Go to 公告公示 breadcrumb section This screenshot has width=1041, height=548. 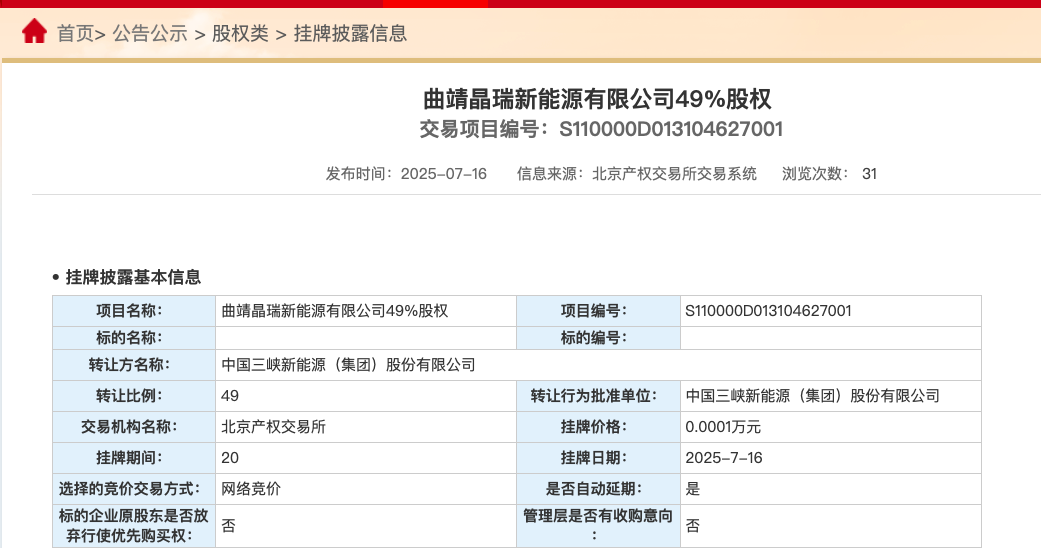click(150, 33)
